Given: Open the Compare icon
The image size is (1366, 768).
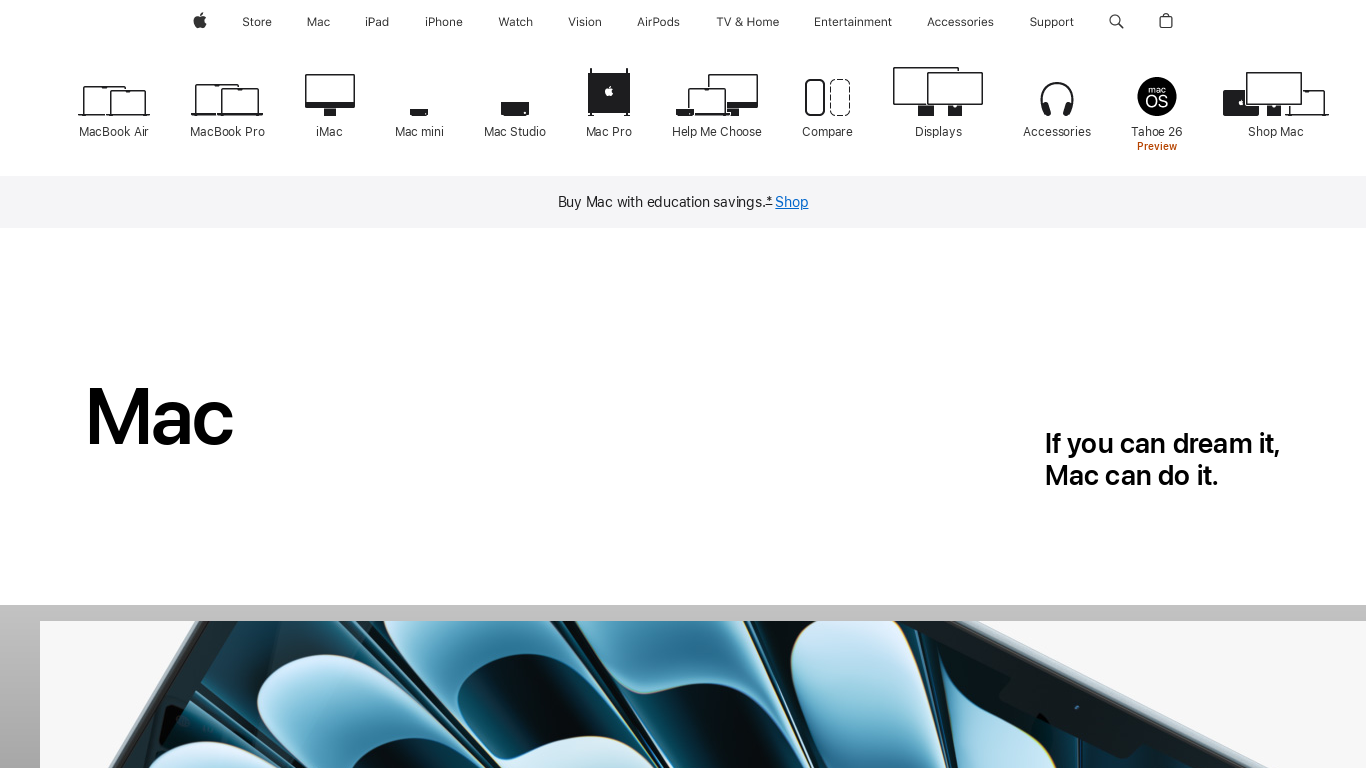Looking at the screenshot, I should click(x=827, y=97).
